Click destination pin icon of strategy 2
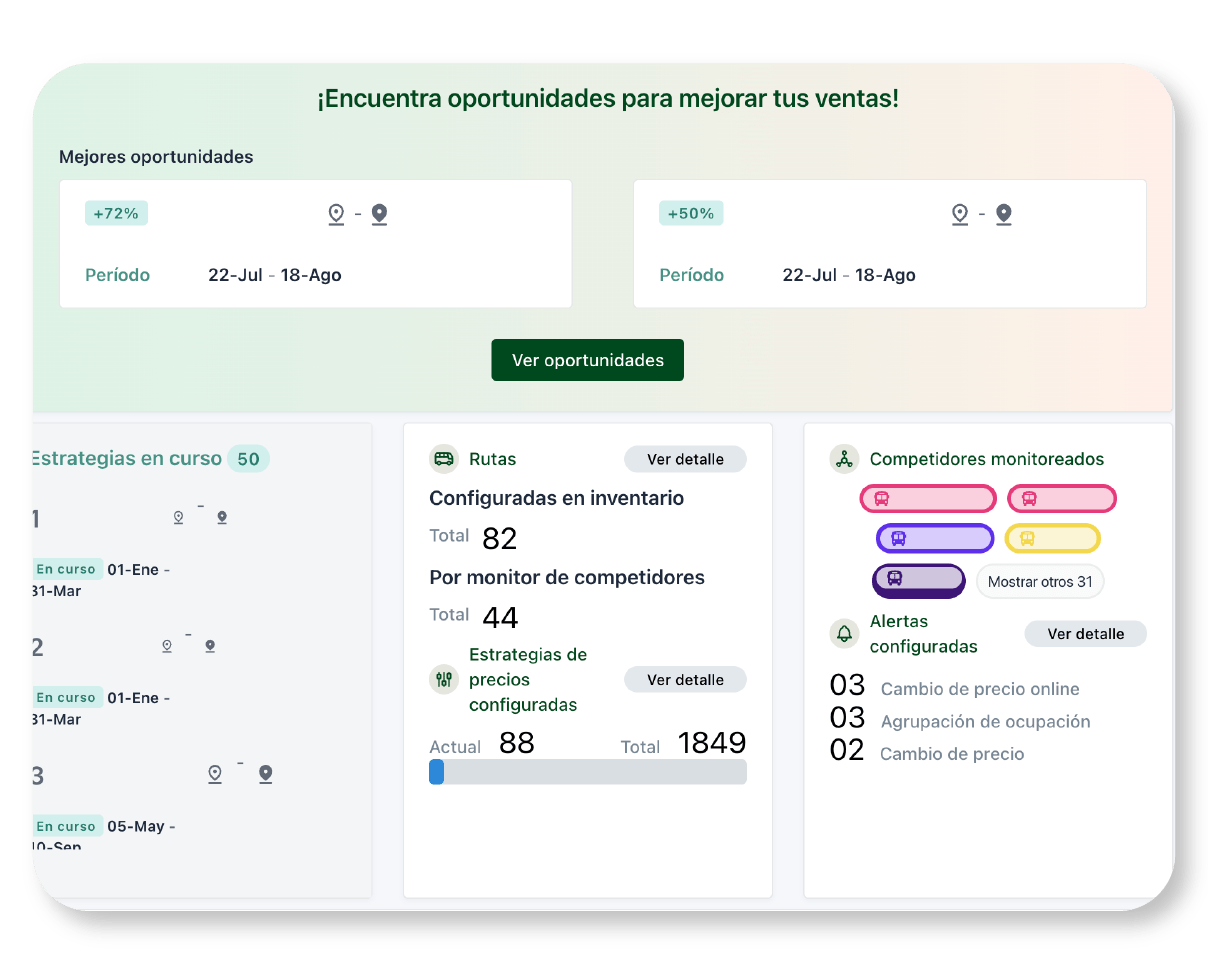 (210, 646)
